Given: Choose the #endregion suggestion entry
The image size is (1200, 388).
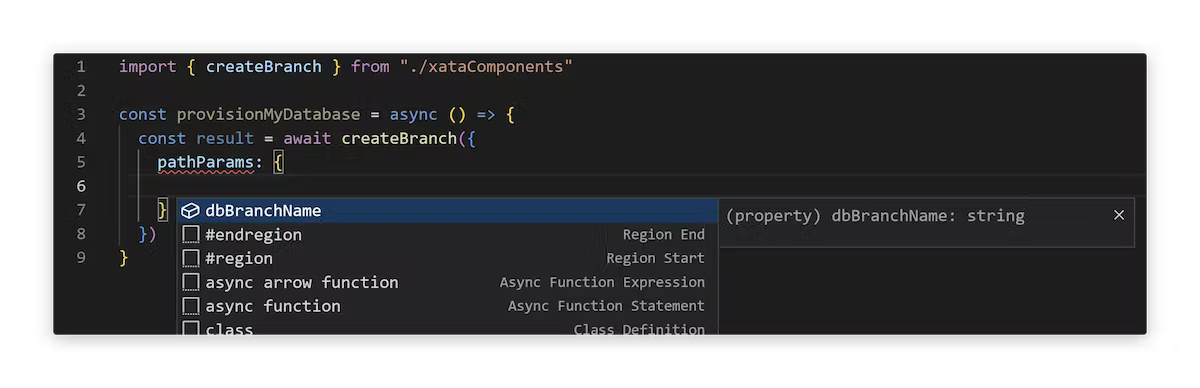Looking at the screenshot, I should tap(447, 235).
